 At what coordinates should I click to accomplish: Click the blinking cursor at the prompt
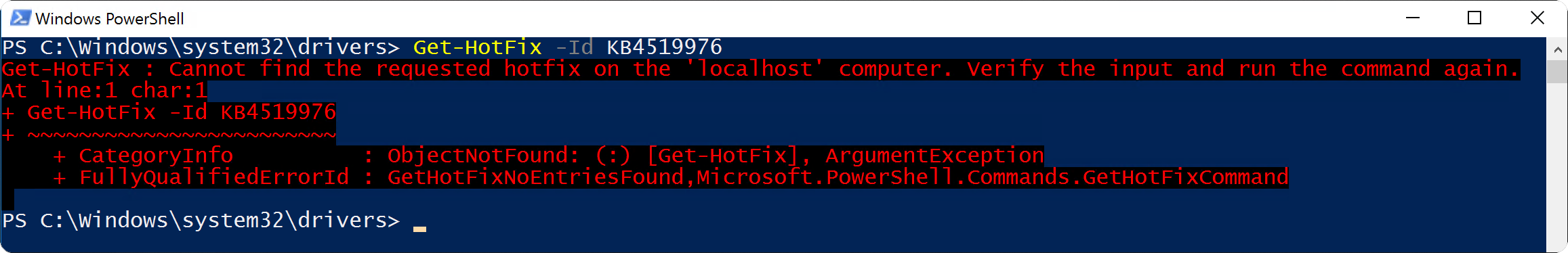tap(419, 229)
